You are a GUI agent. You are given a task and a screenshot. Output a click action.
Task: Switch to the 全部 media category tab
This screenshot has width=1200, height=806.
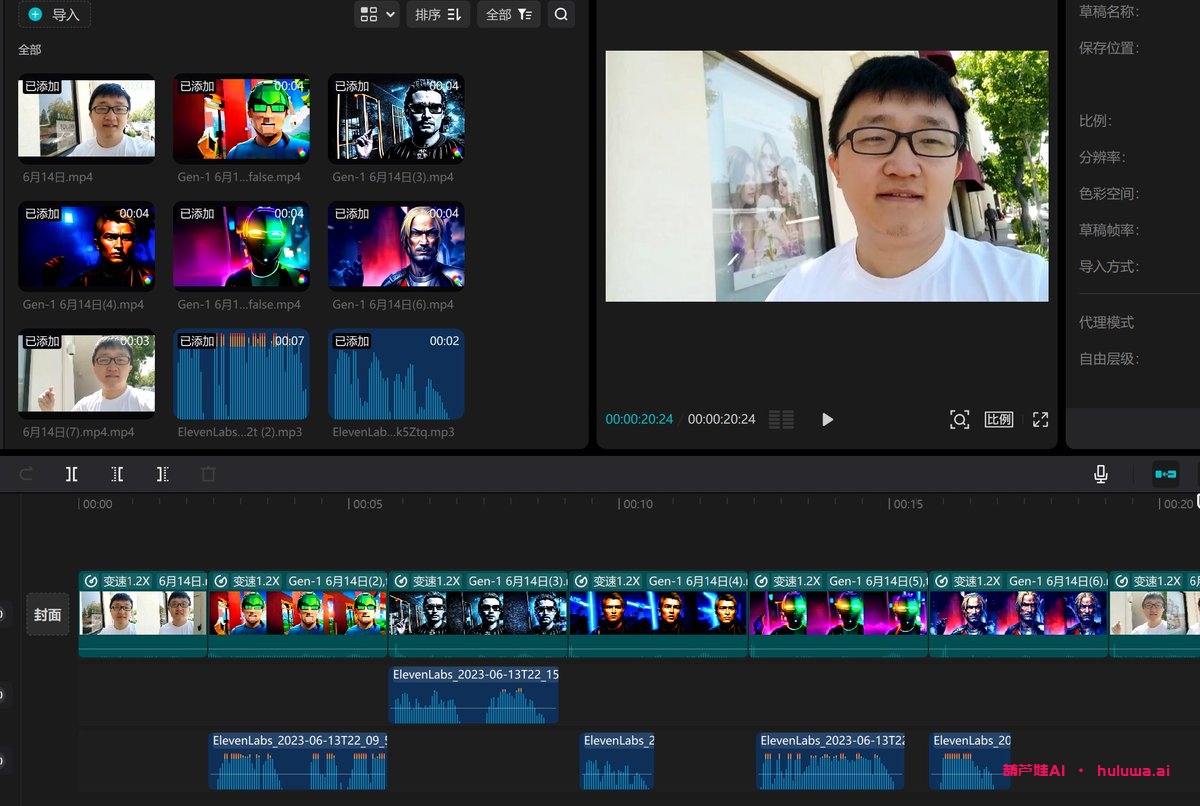29,48
